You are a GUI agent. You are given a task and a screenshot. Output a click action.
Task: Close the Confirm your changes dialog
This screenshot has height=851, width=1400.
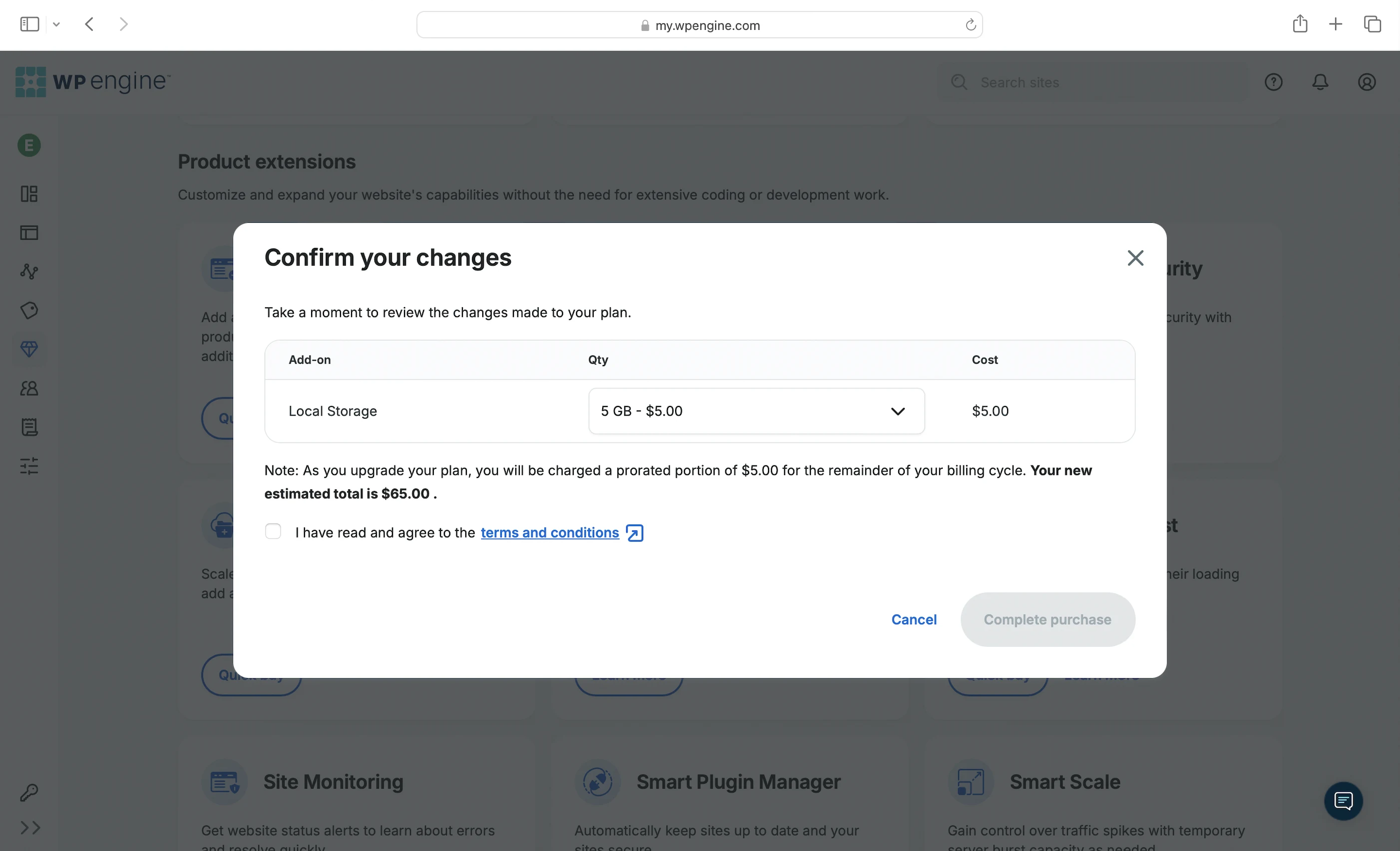pos(1135,258)
